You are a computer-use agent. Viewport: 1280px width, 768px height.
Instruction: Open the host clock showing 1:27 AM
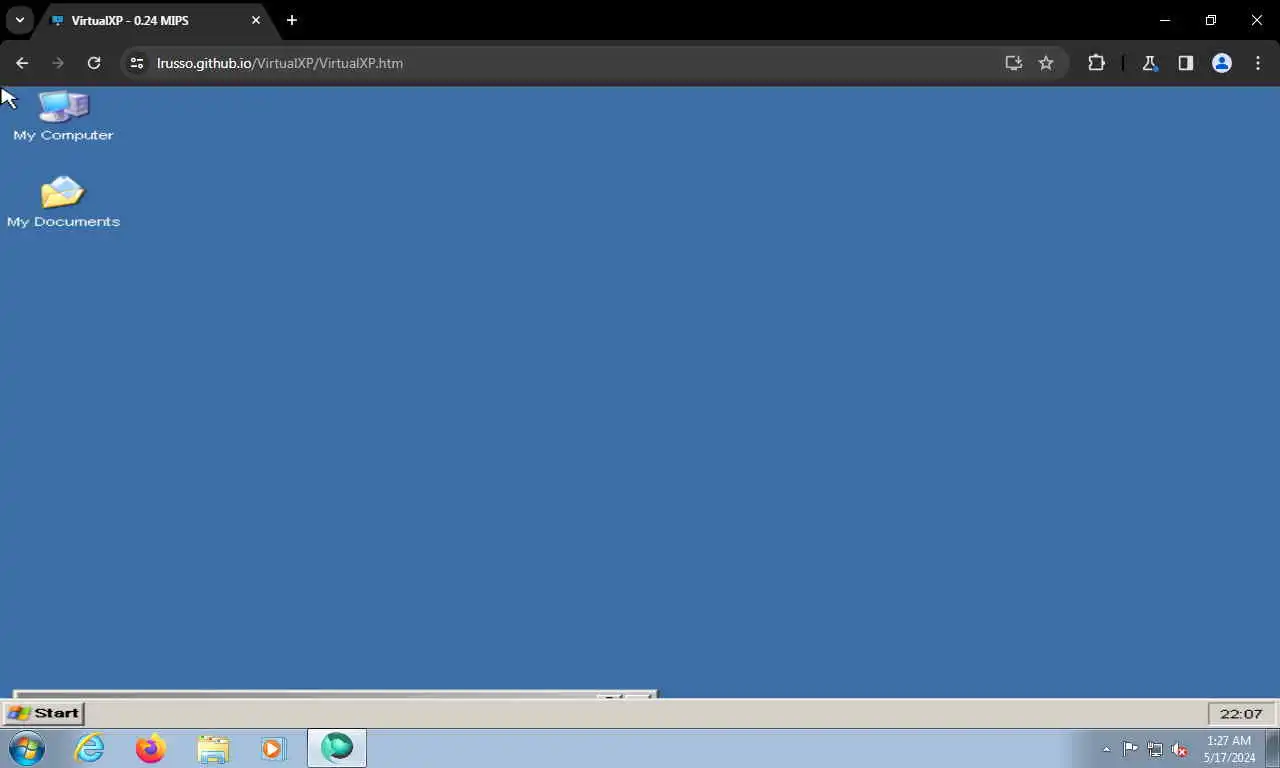tap(1229, 749)
